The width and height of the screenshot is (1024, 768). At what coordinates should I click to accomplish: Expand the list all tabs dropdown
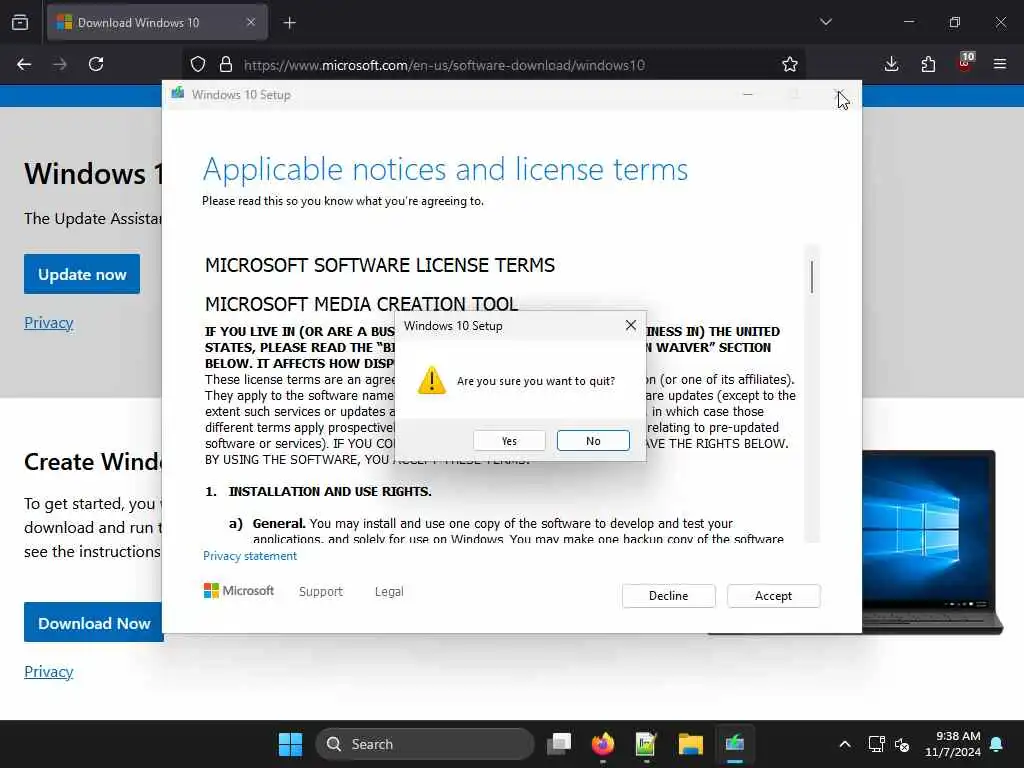[x=825, y=22]
